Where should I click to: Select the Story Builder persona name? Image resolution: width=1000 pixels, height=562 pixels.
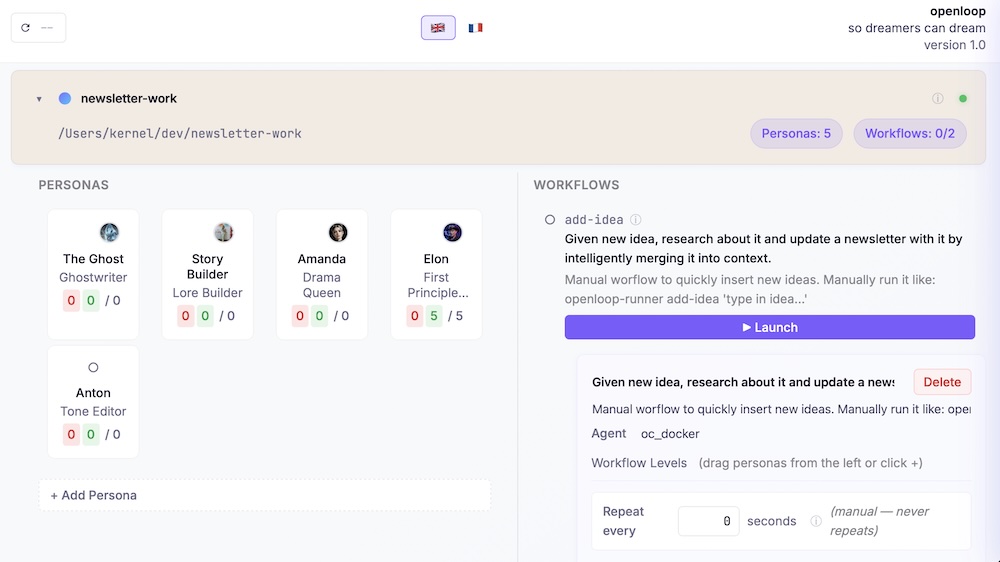pos(207,267)
